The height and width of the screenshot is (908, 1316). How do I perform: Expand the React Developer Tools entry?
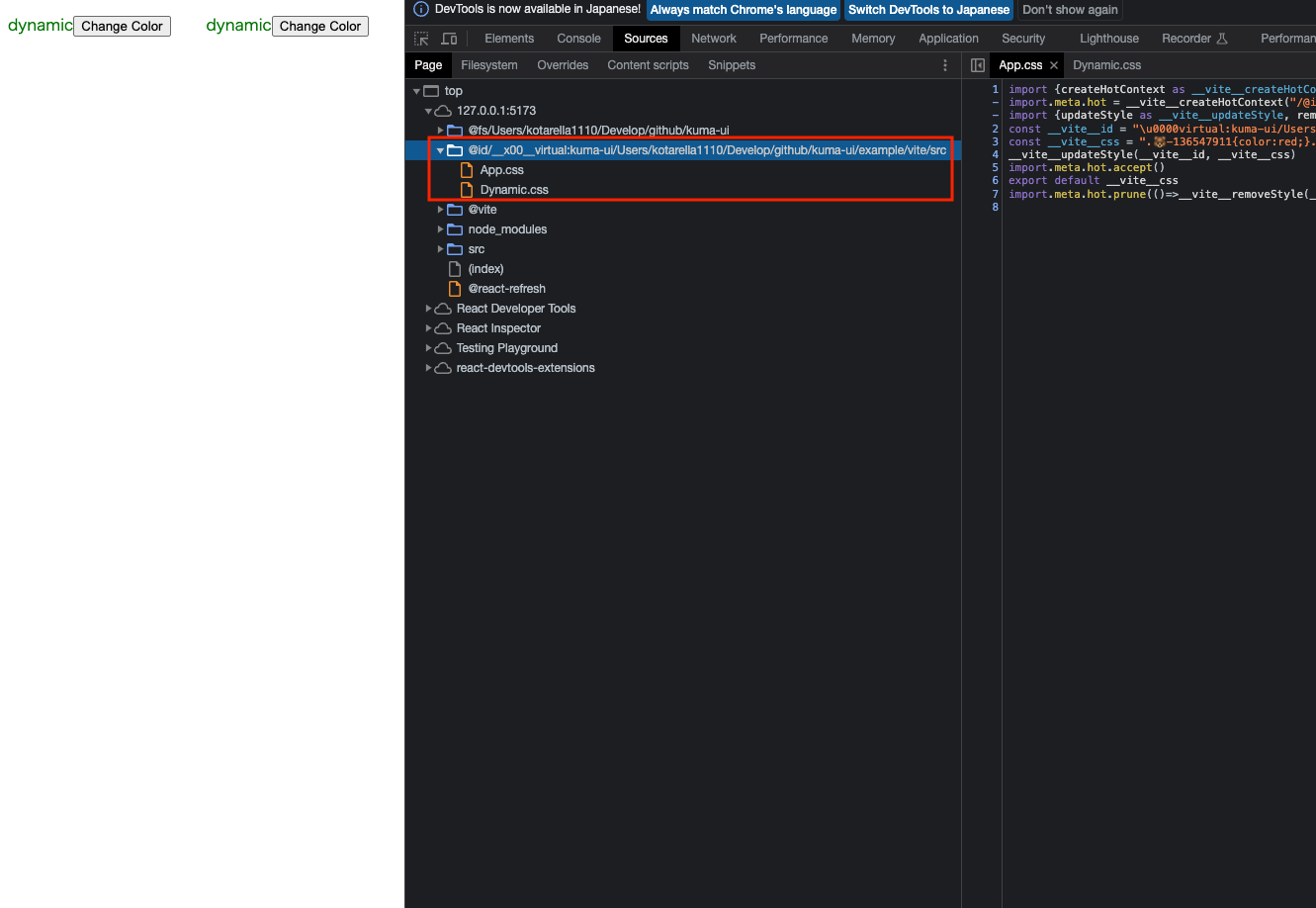coord(425,308)
